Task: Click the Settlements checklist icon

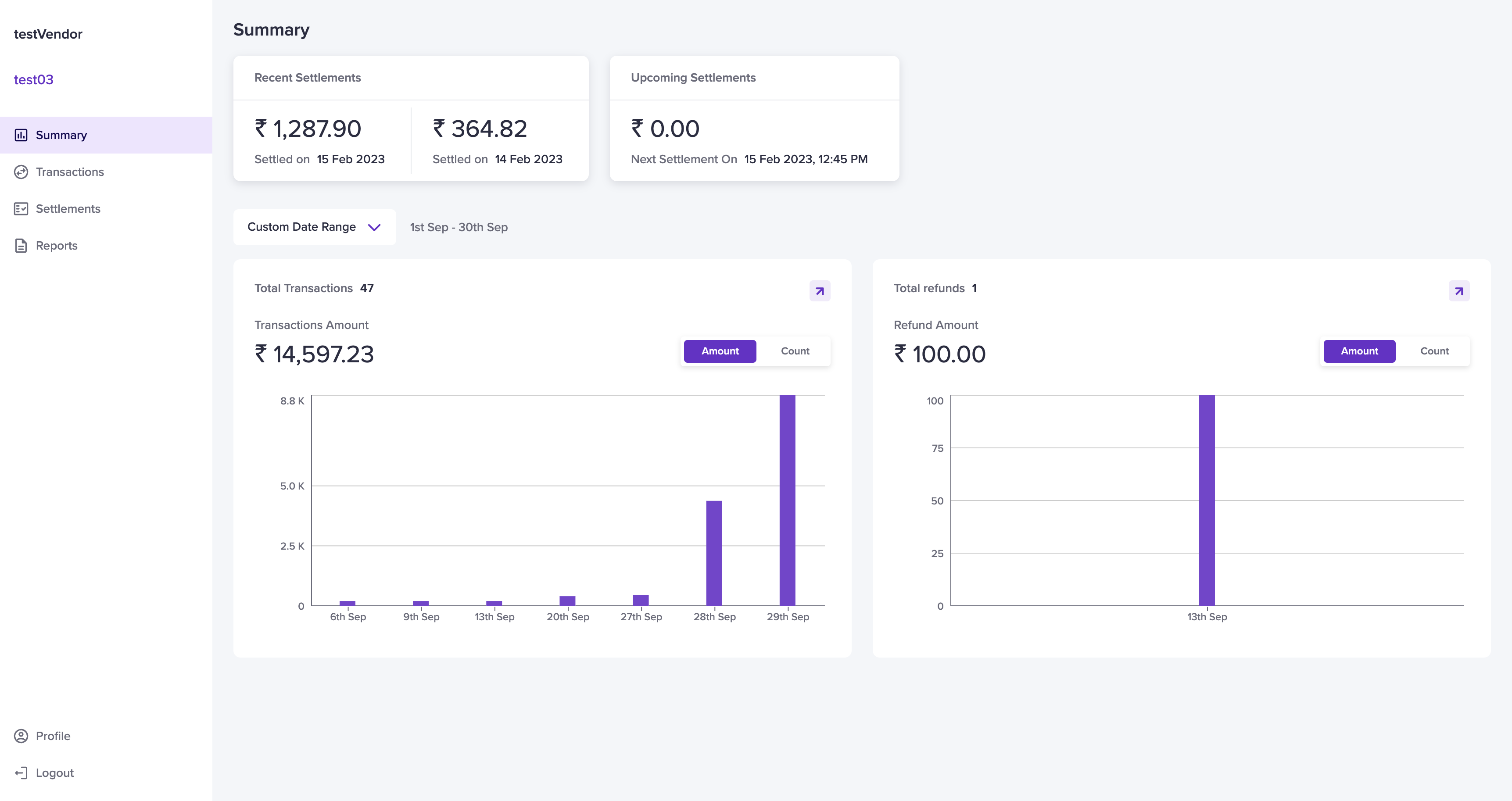Action: coord(21,209)
